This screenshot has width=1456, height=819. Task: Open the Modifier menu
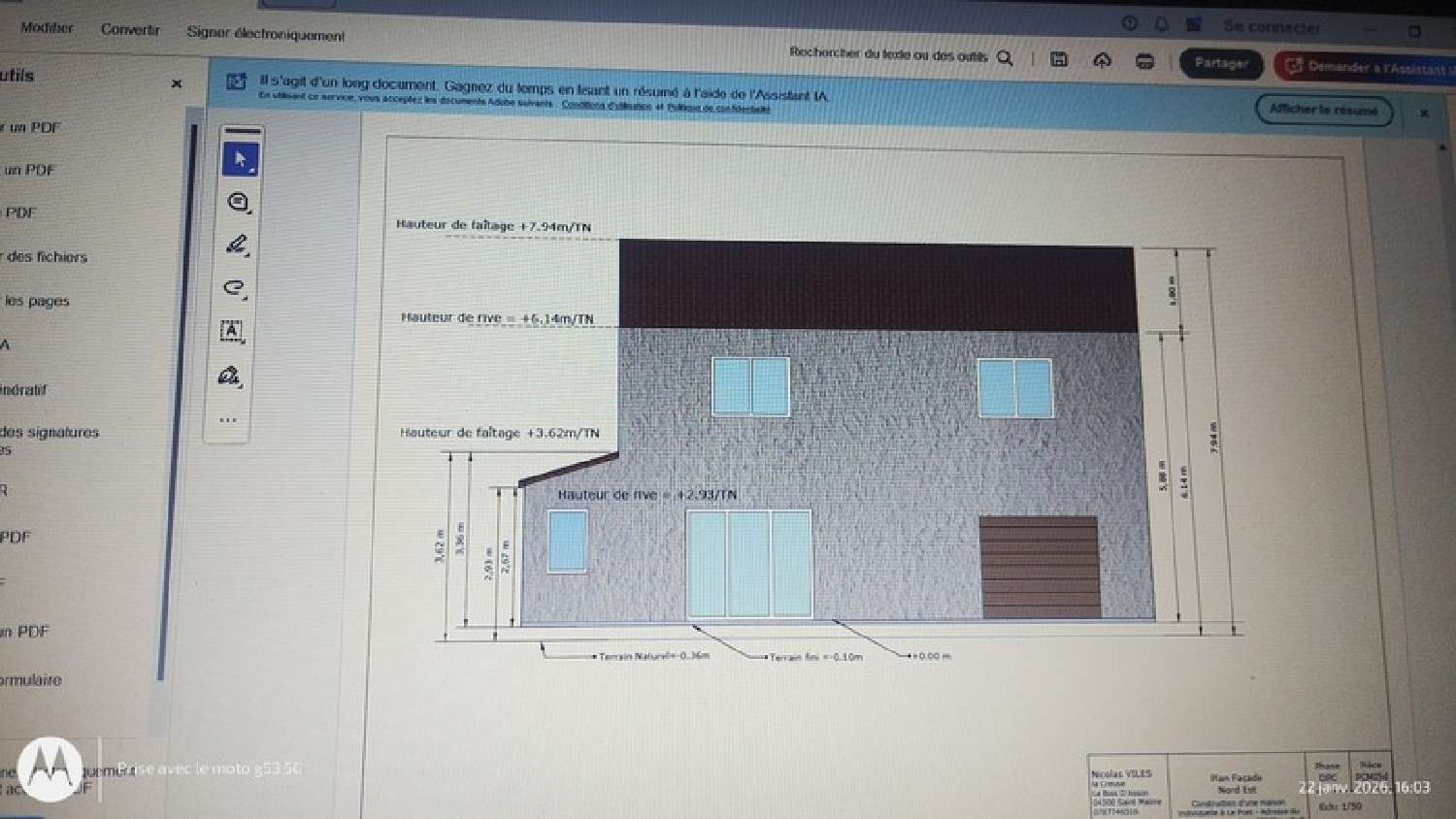47,28
